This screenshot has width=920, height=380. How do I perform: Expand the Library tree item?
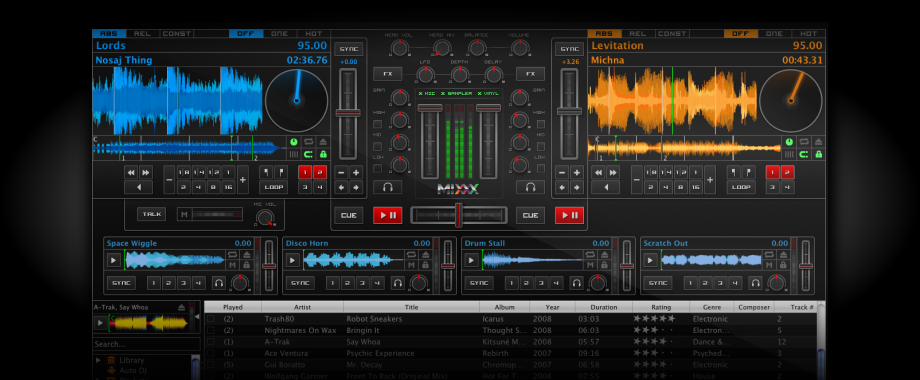(x=99, y=360)
